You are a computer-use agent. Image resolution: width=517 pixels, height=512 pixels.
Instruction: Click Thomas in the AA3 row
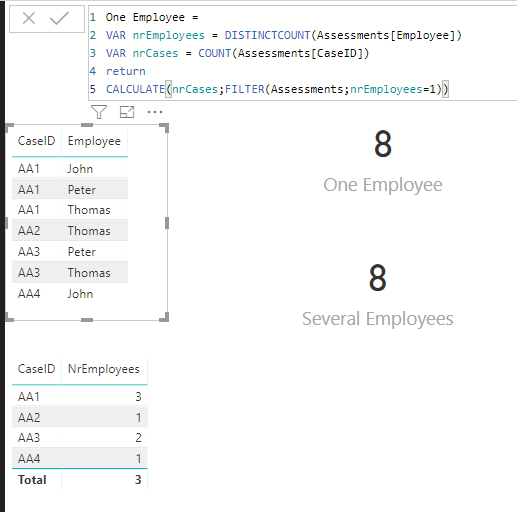coord(89,273)
